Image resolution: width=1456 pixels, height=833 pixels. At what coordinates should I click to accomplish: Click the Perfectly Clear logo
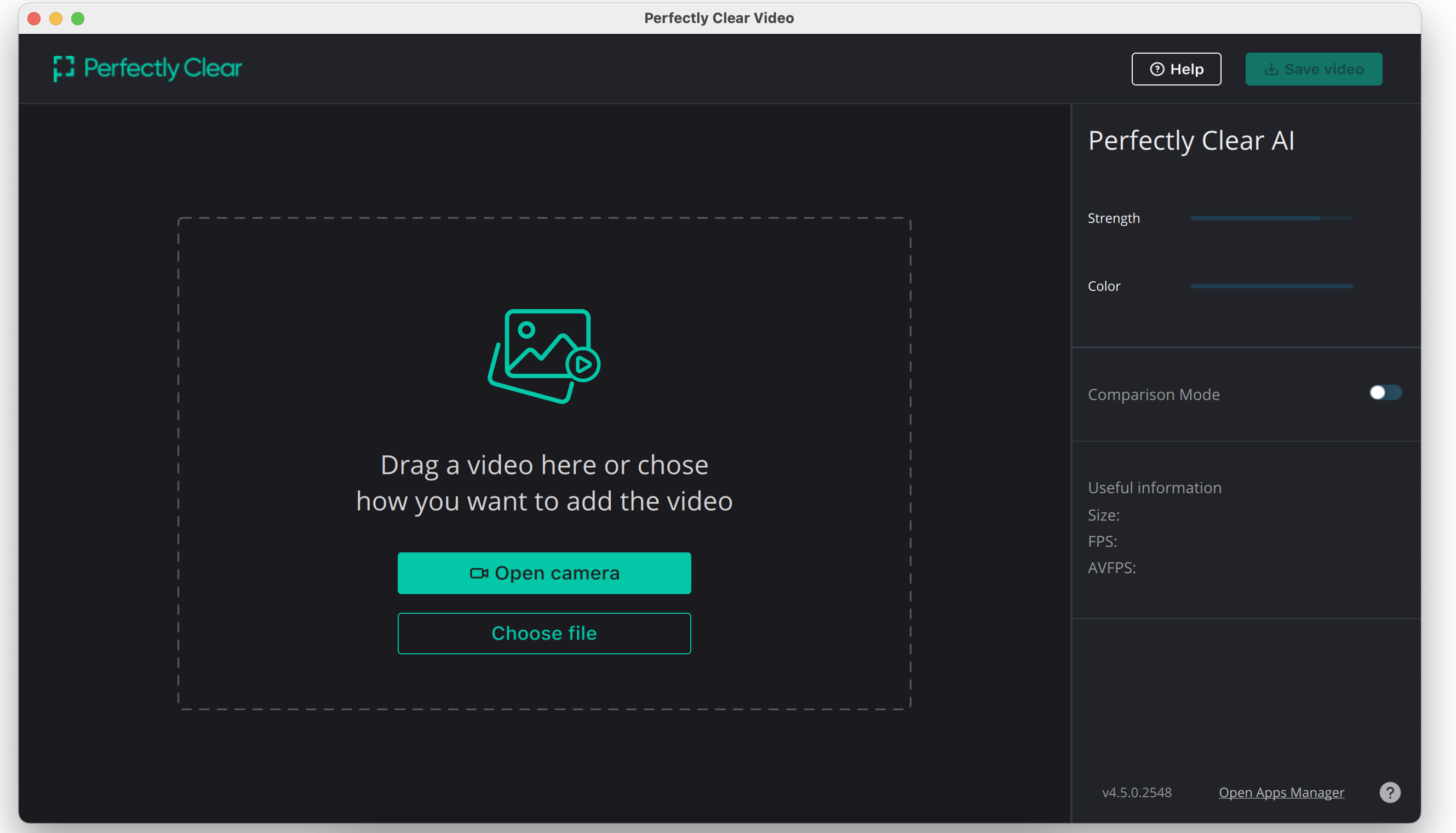coord(147,68)
